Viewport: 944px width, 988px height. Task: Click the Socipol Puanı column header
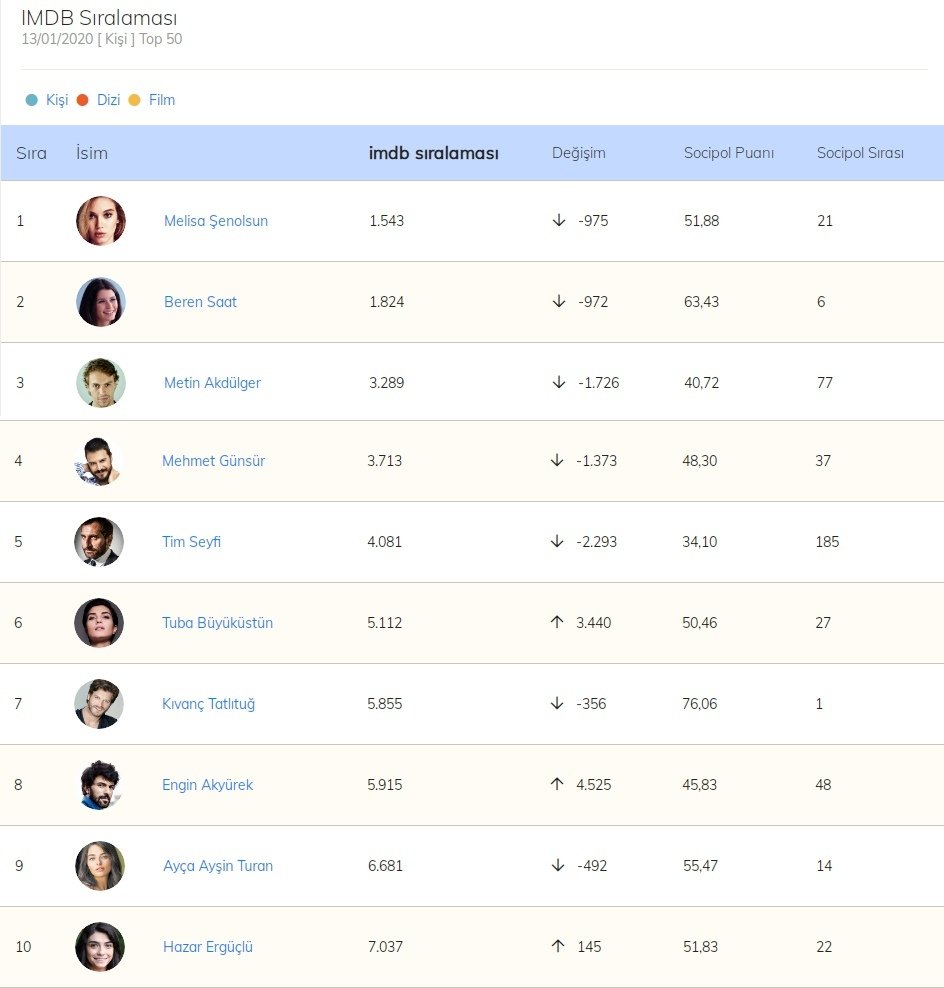(x=728, y=153)
